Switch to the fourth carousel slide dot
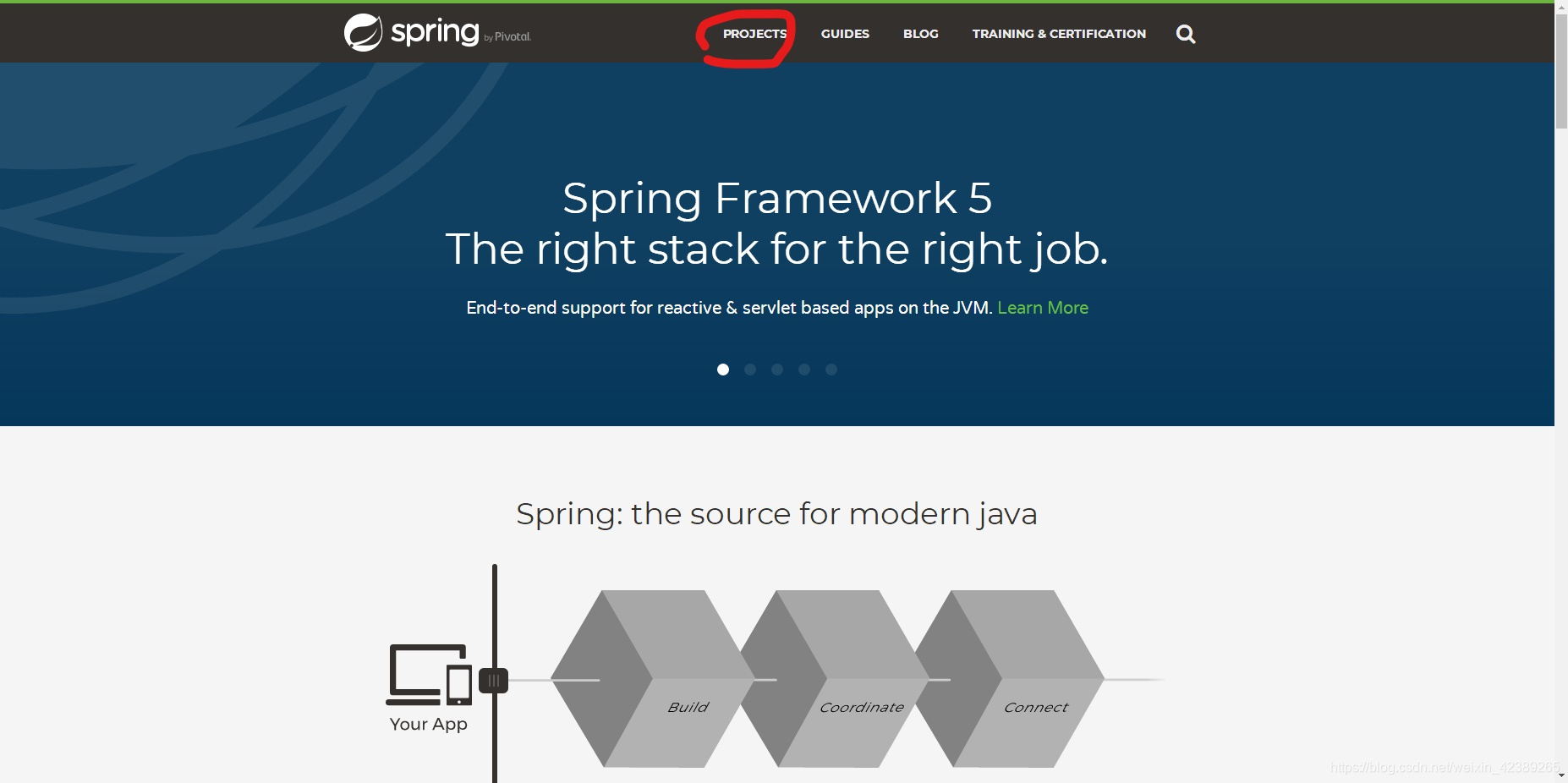The image size is (1568, 783). [x=804, y=370]
